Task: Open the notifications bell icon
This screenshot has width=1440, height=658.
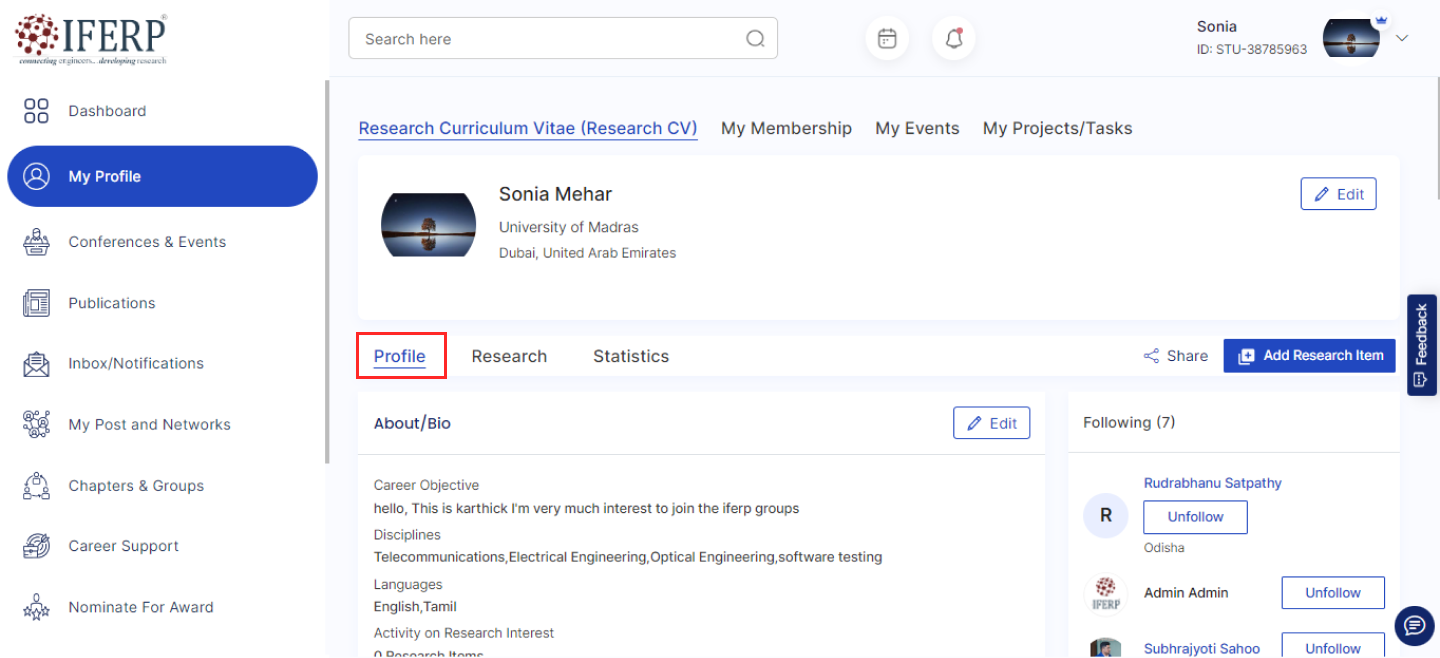Action: [x=954, y=39]
